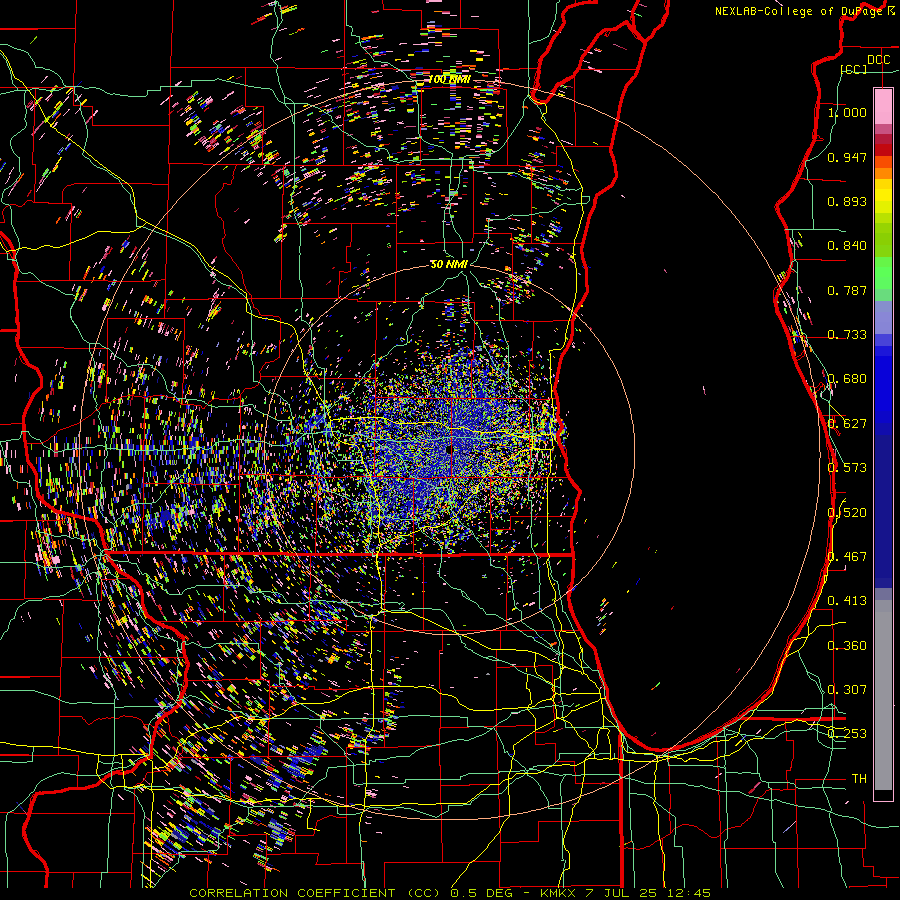Viewport: 900px width, 900px height.
Task: Click the 12:45 time stamp
Action: (x=690, y=893)
